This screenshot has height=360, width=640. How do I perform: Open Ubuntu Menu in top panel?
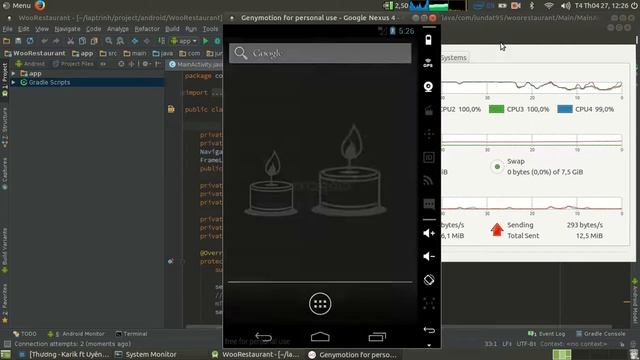click(17, 5)
